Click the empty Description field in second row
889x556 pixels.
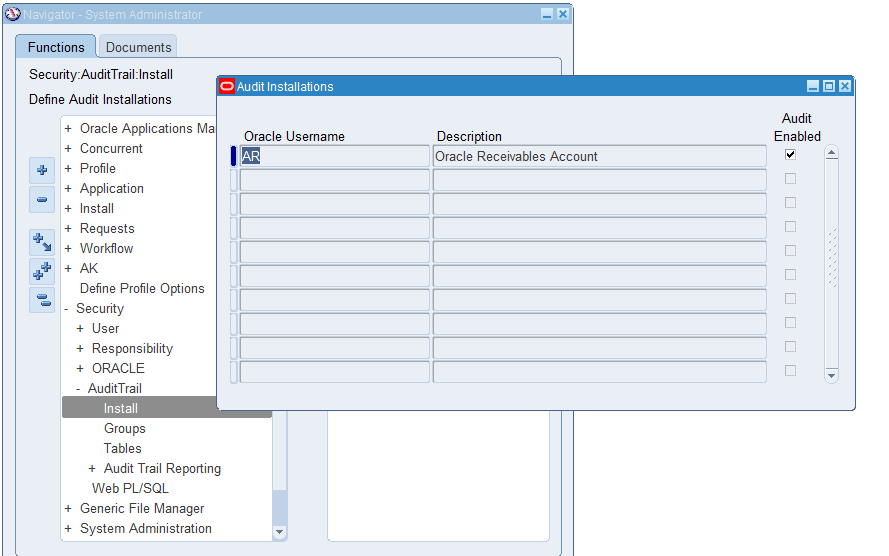click(599, 180)
